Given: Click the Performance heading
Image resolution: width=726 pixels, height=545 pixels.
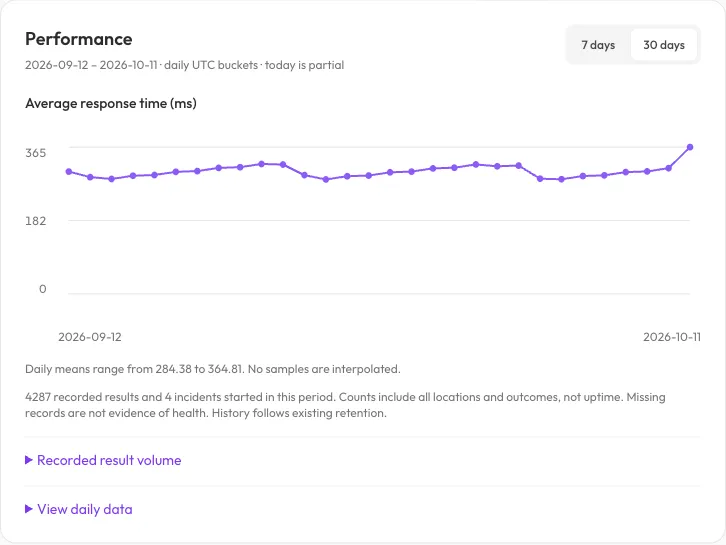Looking at the screenshot, I should coord(79,39).
